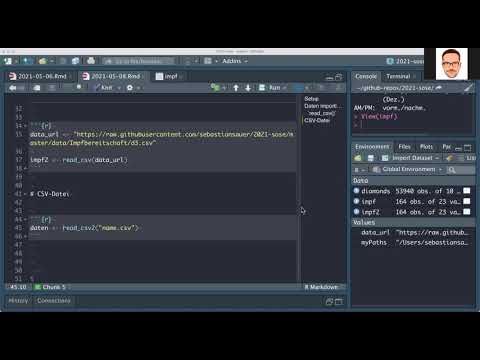Jump to CSV-Datei outline entry

point(317,120)
